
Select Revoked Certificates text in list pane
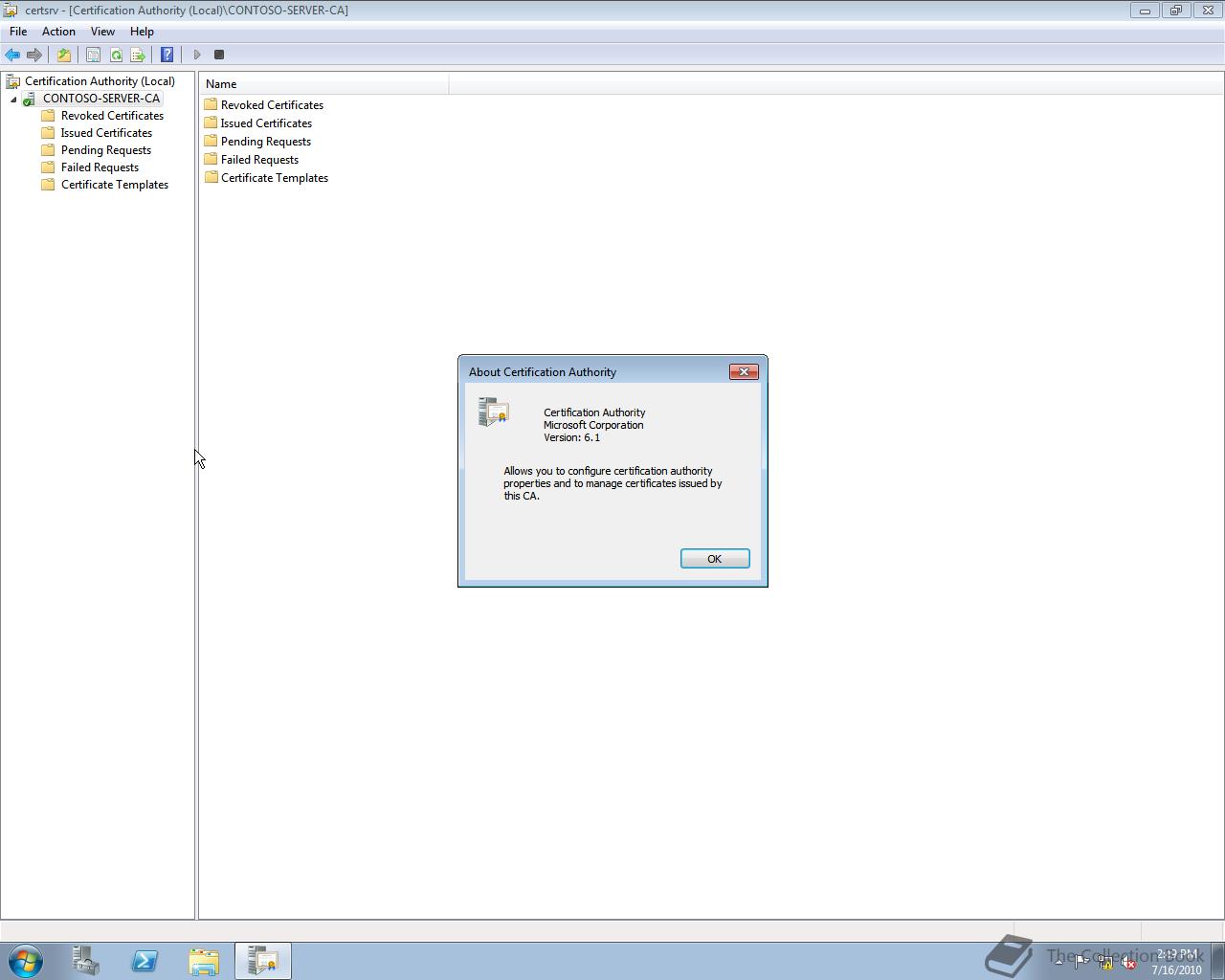click(x=272, y=105)
